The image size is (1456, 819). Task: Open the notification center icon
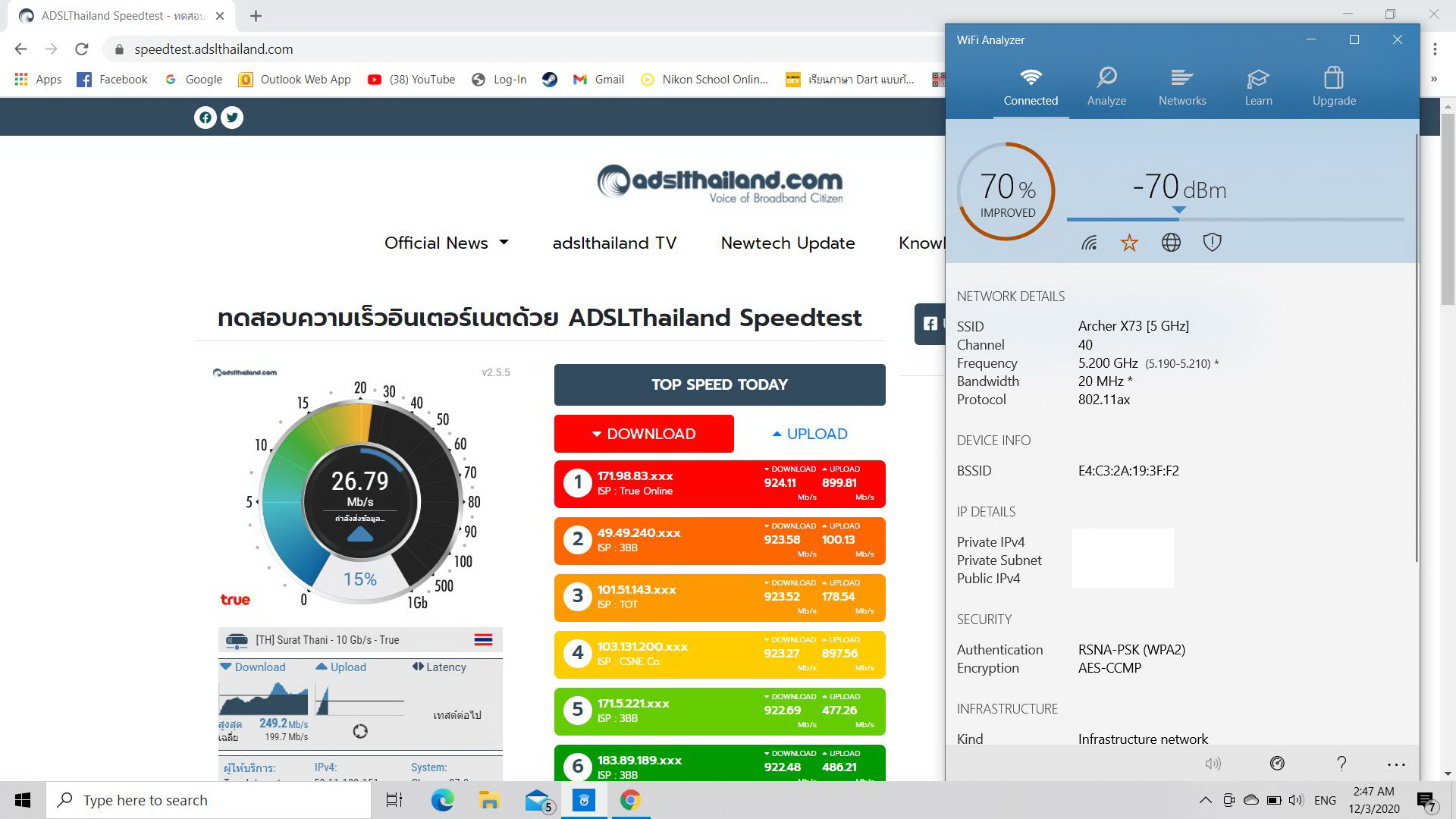pyautogui.click(x=1426, y=801)
